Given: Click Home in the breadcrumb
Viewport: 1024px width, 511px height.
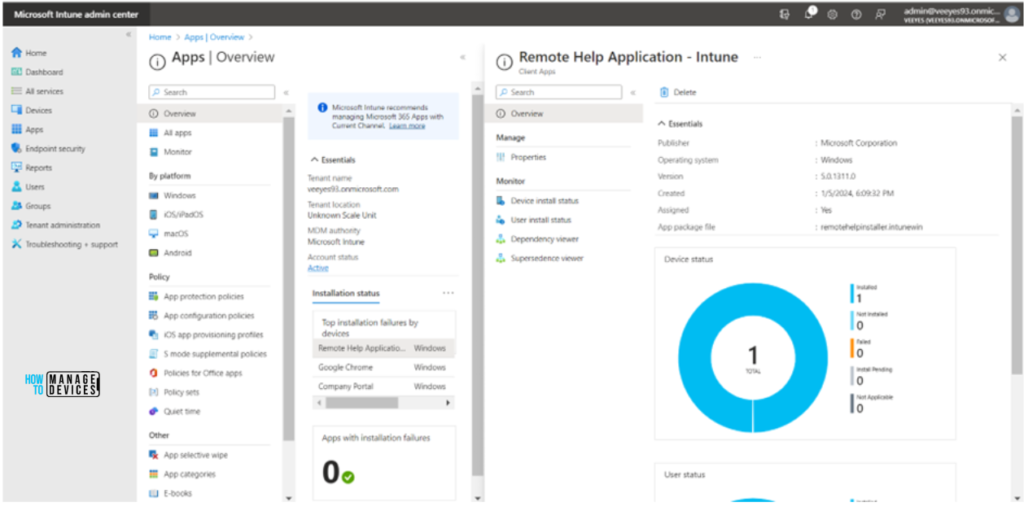Looking at the screenshot, I should pos(160,37).
